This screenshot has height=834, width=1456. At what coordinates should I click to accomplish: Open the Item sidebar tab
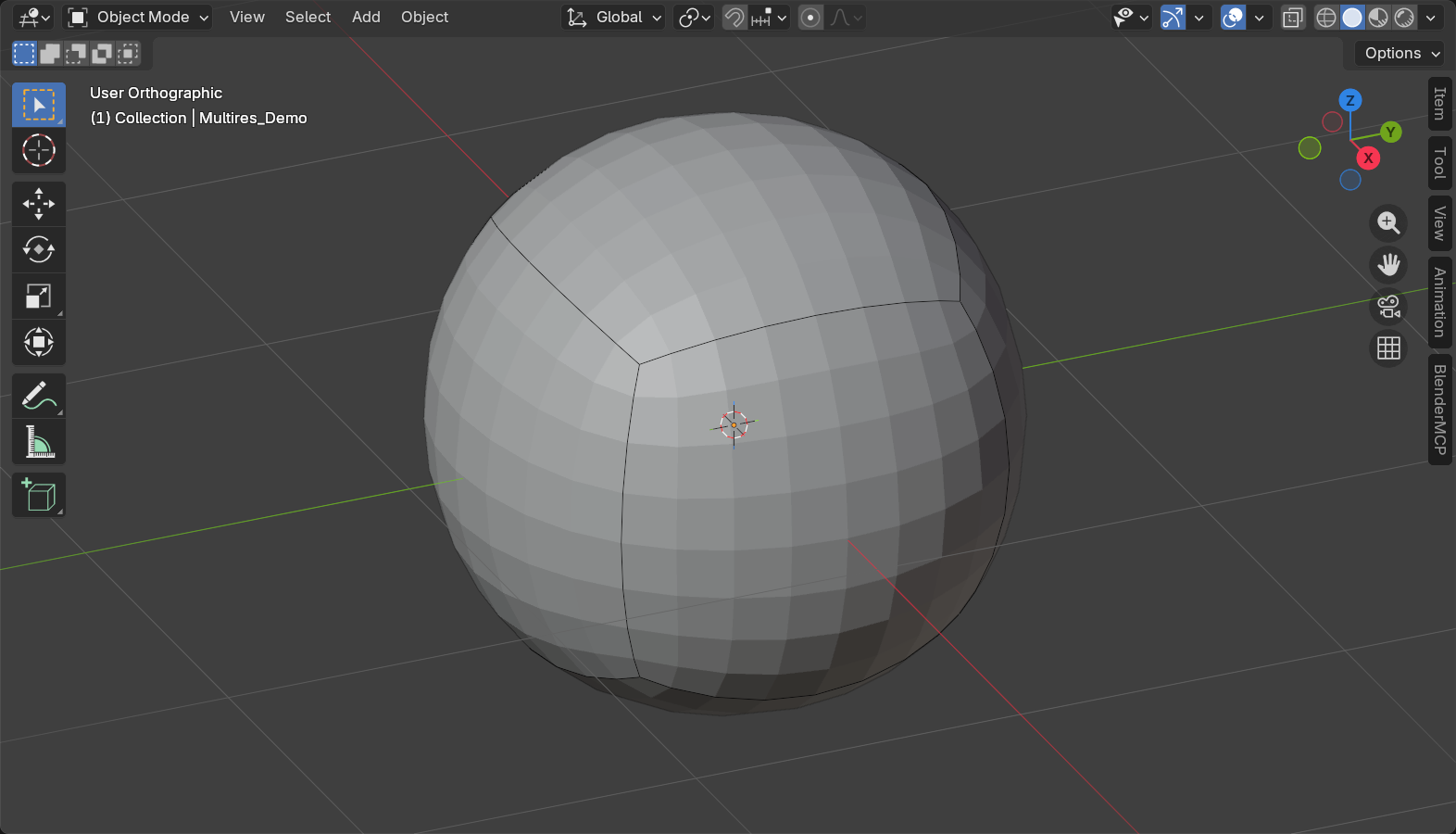[x=1439, y=104]
